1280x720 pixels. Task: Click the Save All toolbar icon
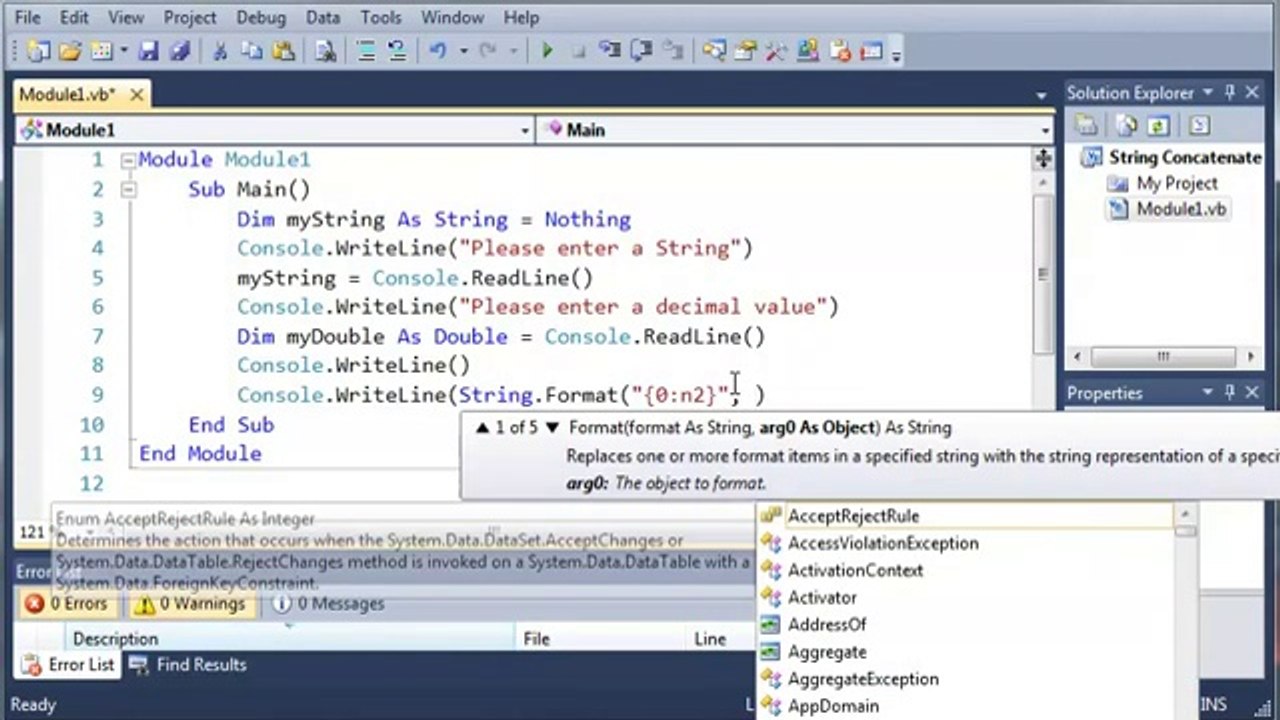point(178,51)
